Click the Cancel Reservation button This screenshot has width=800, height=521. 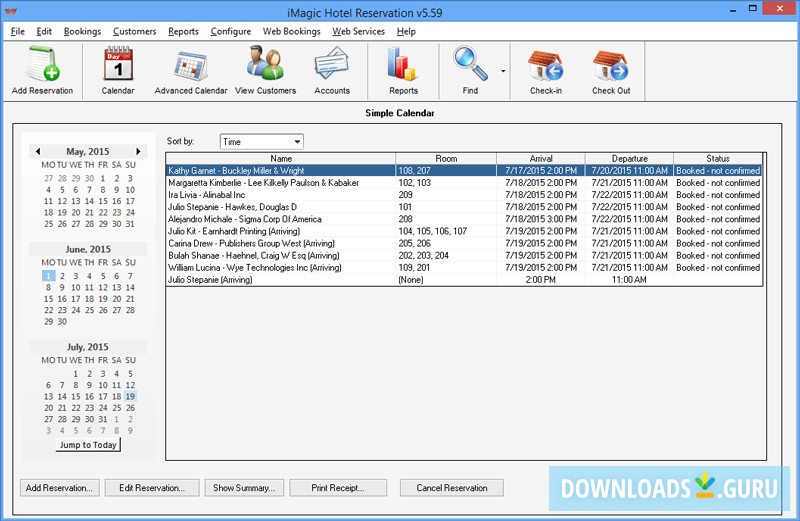coord(452,488)
